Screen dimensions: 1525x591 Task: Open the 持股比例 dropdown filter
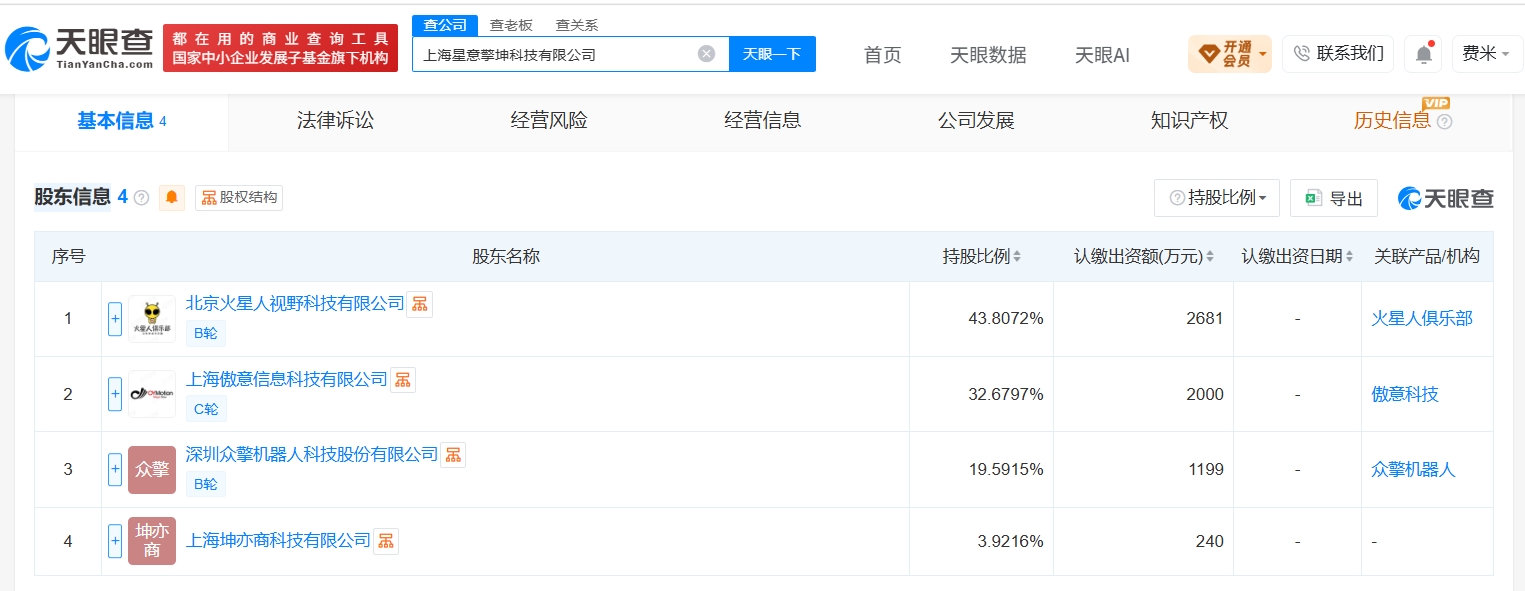[x=1217, y=198]
